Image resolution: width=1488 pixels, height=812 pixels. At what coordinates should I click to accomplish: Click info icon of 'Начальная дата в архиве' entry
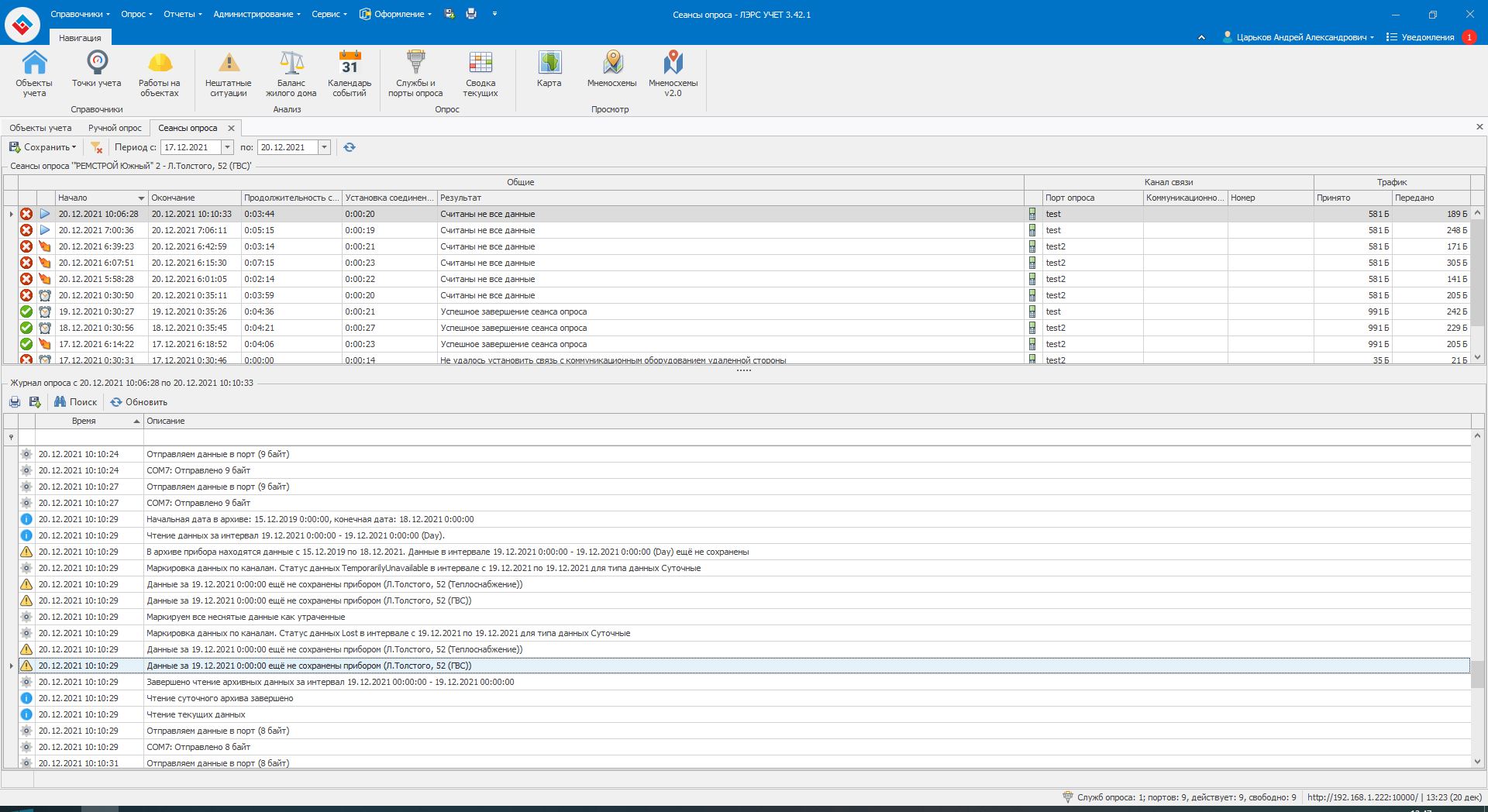click(26, 519)
